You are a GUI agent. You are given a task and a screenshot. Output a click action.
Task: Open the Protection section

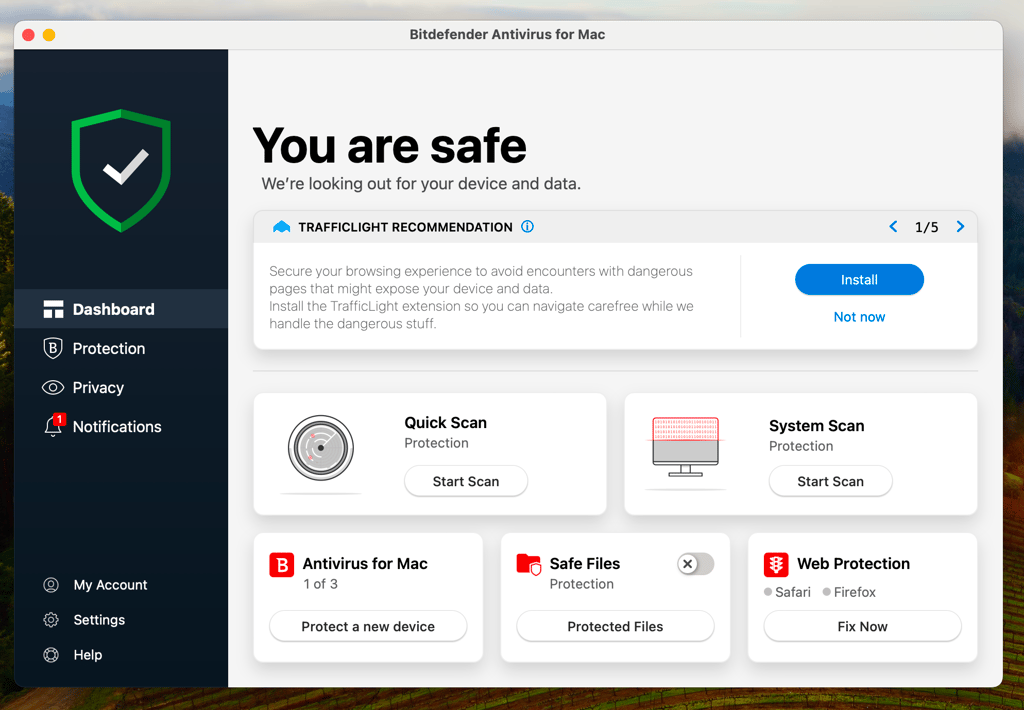(121, 348)
